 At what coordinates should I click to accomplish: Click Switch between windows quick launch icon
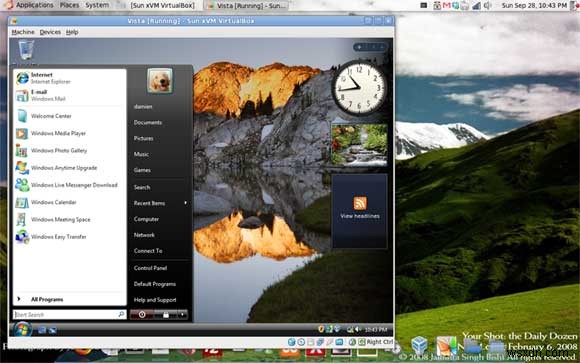click(x=52, y=330)
